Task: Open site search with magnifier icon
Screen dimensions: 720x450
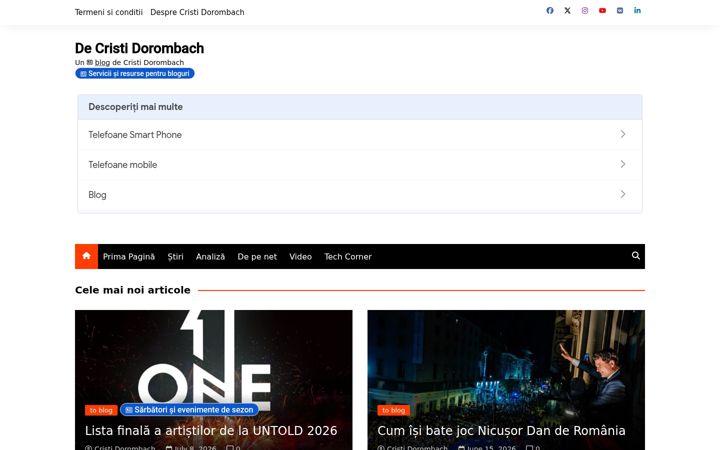Action: tap(636, 256)
